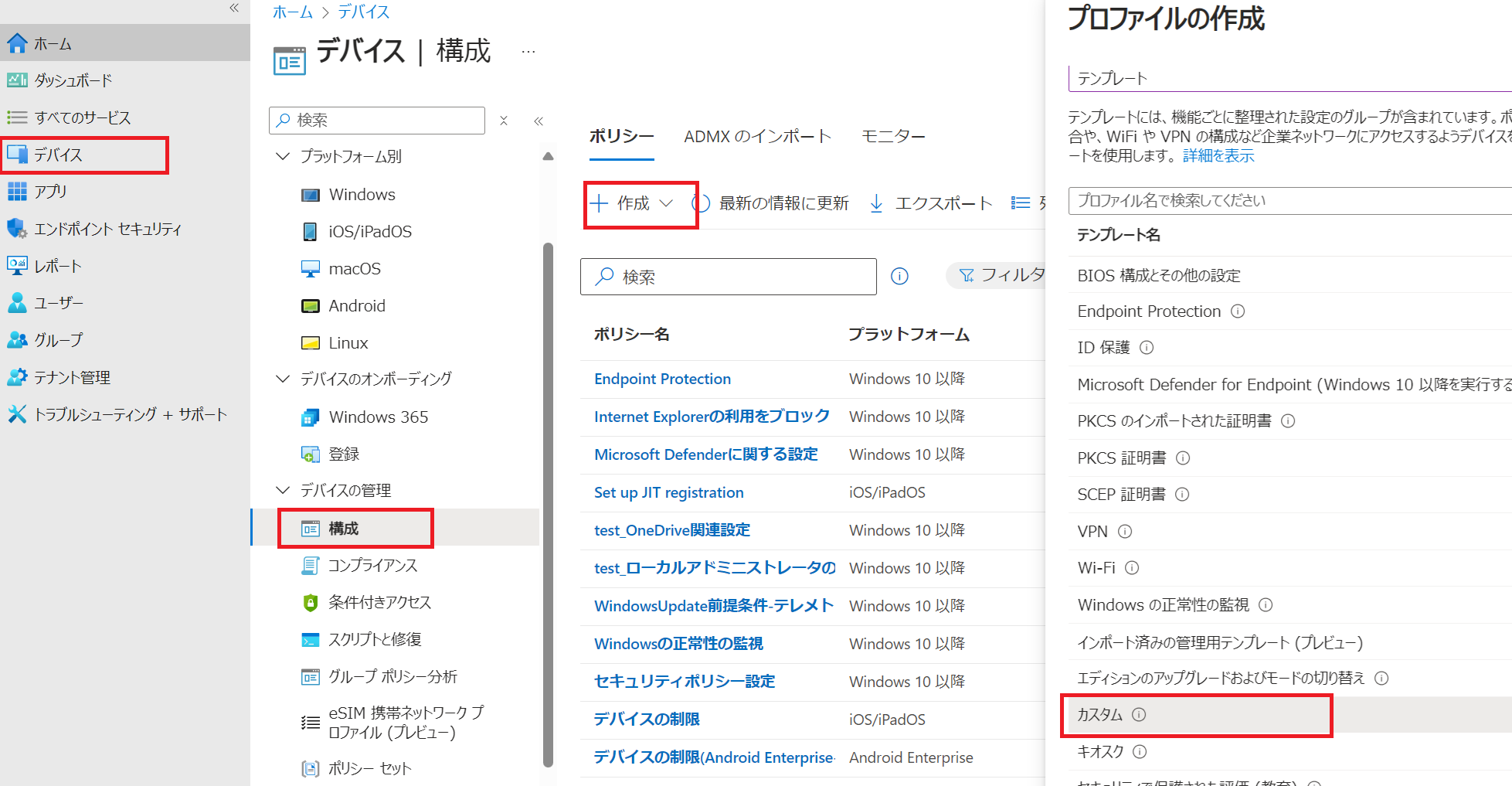Click the Linux platform icon
Viewport: 1512px width, 786px height.
pos(310,342)
